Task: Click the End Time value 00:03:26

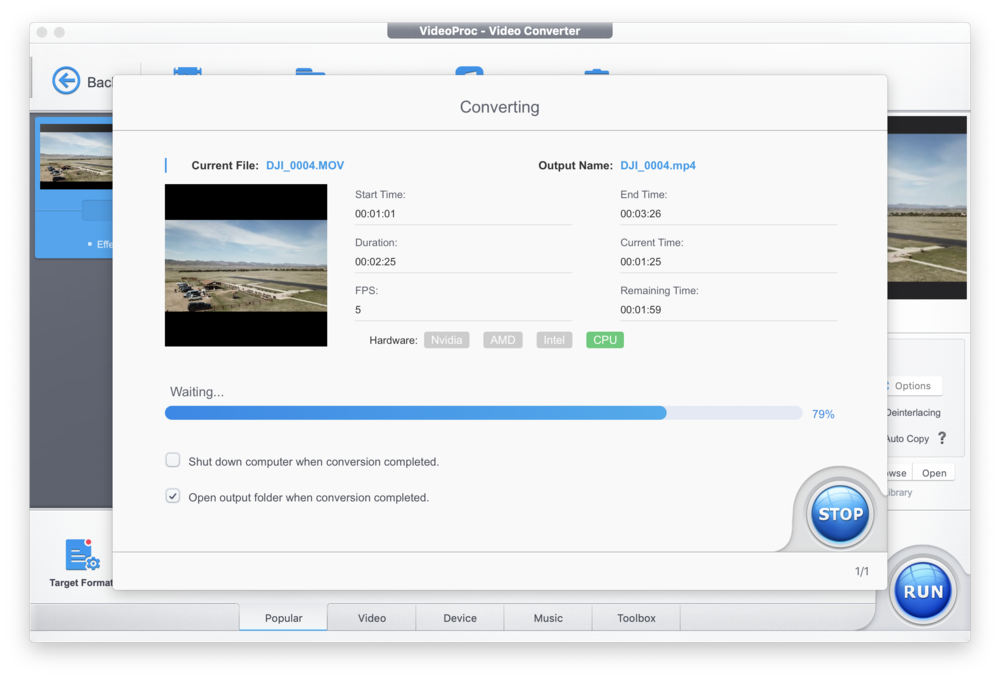Action: 640,214
